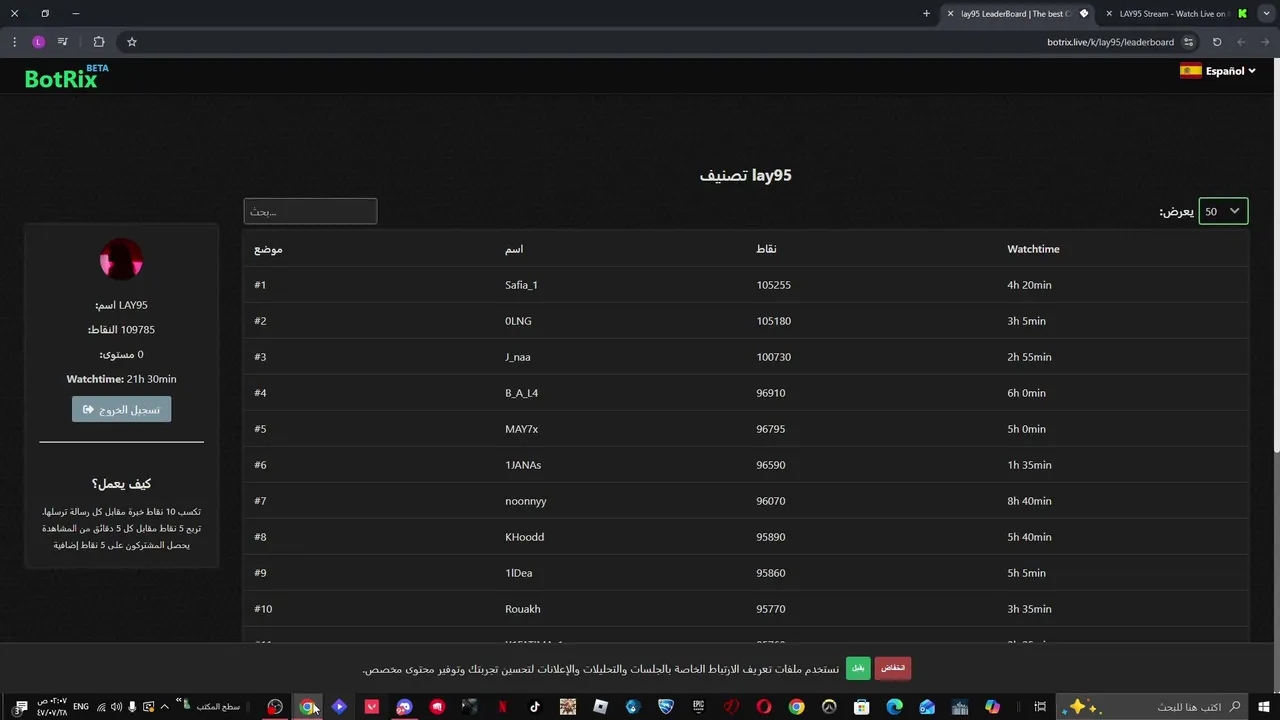Select the J_naa name cell

click(518, 357)
